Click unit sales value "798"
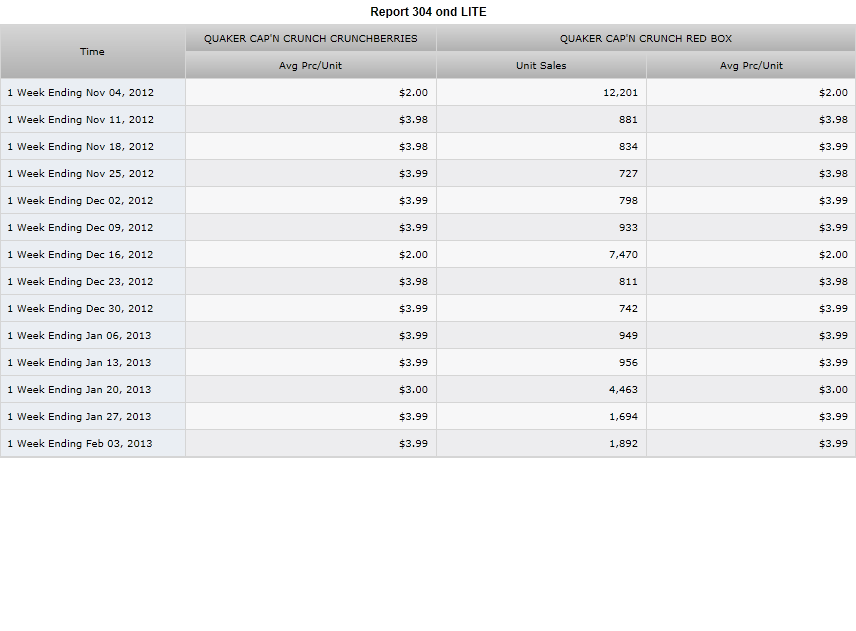Image resolution: width=856 pixels, height=631 pixels. 628,200
